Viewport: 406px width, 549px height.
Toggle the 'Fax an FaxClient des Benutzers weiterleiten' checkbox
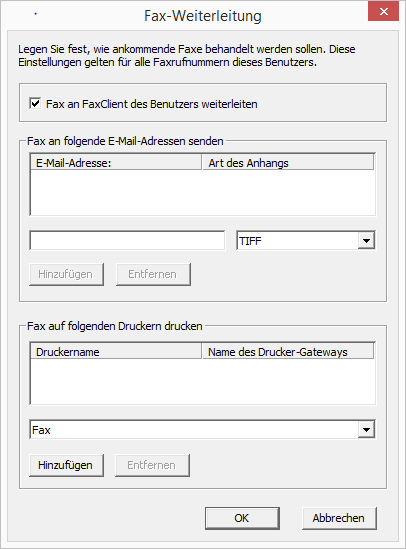click(35, 104)
